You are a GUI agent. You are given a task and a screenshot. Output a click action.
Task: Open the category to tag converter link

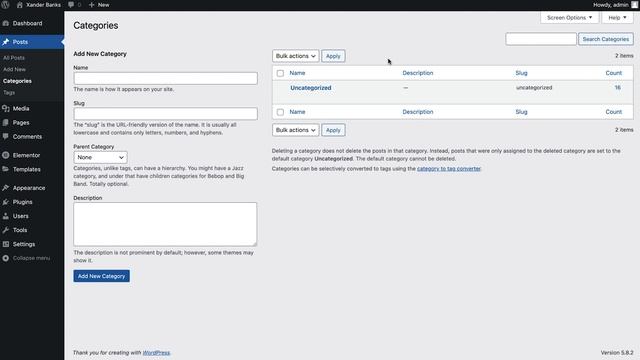coord(449,169)
